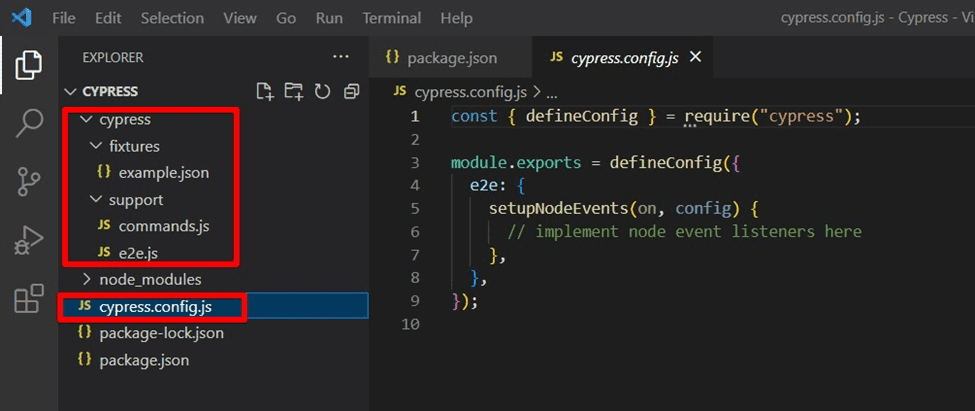Open the Search view icon
Screen dimensions: 975x411
pos(29,124)
